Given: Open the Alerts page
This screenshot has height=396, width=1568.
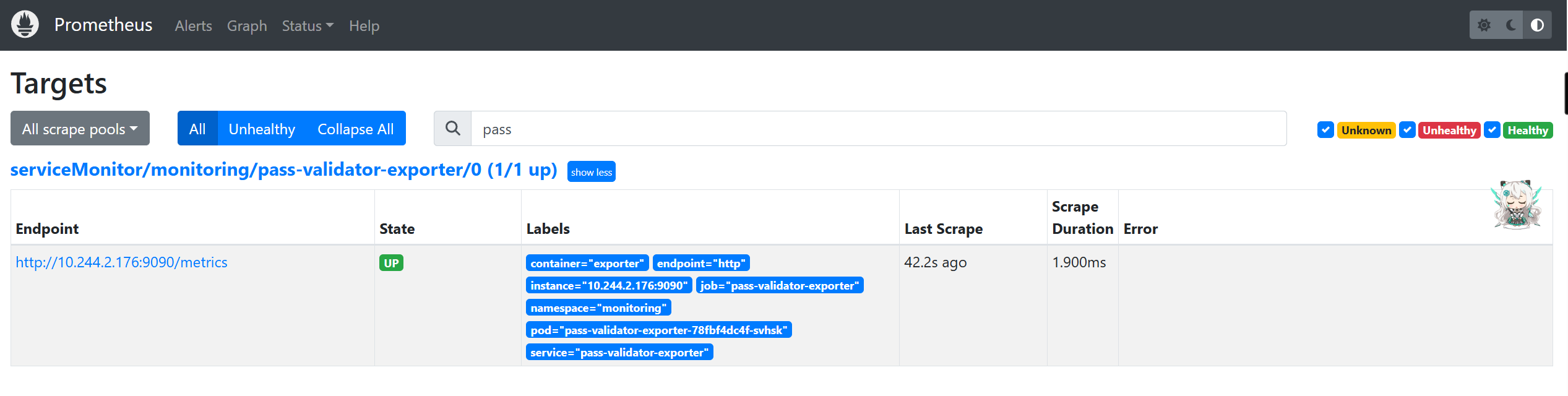Looking at the screenshot, I should coord(193,26).
